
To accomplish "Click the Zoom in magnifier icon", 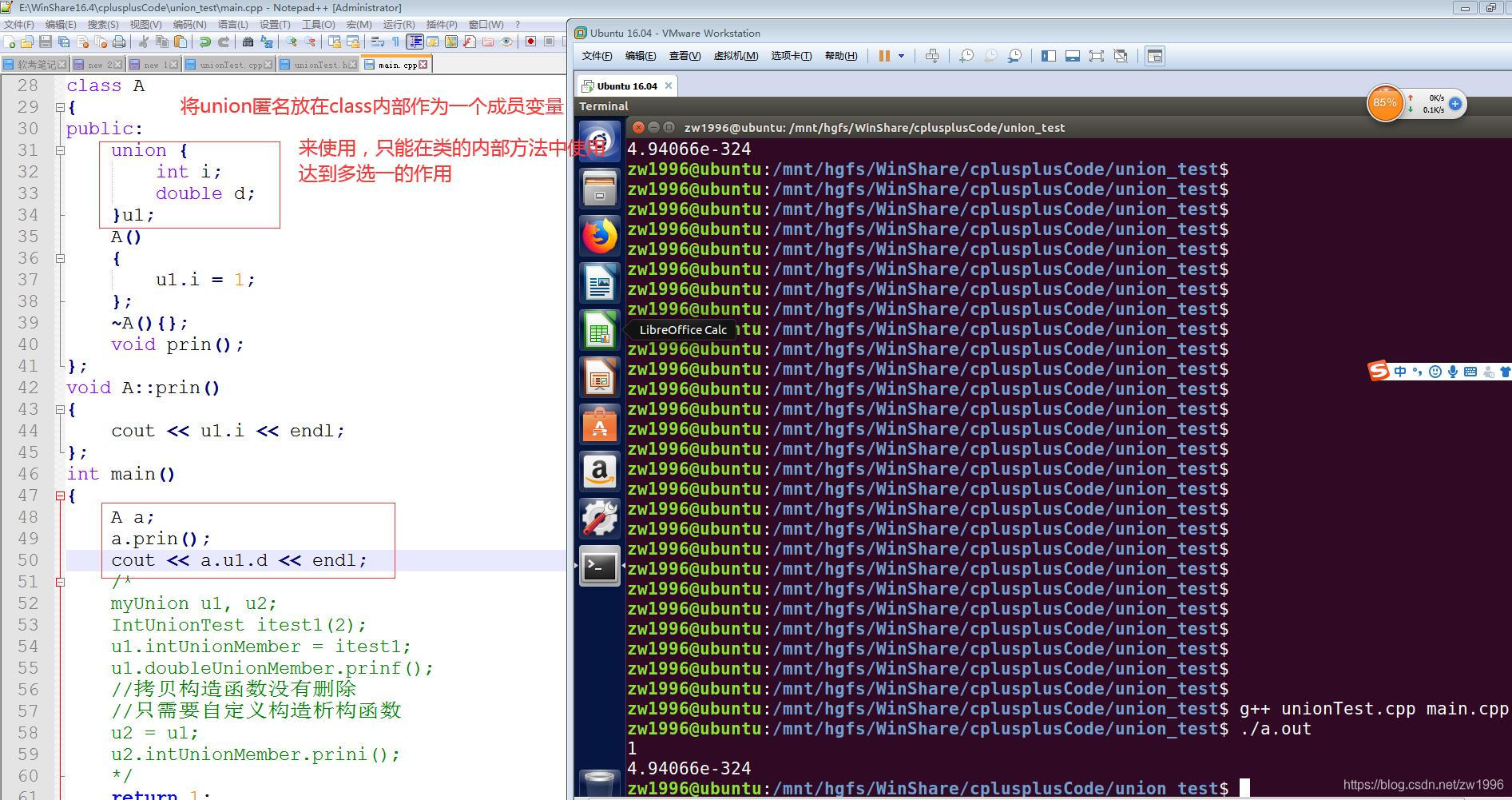I will [x=292, y=42].
